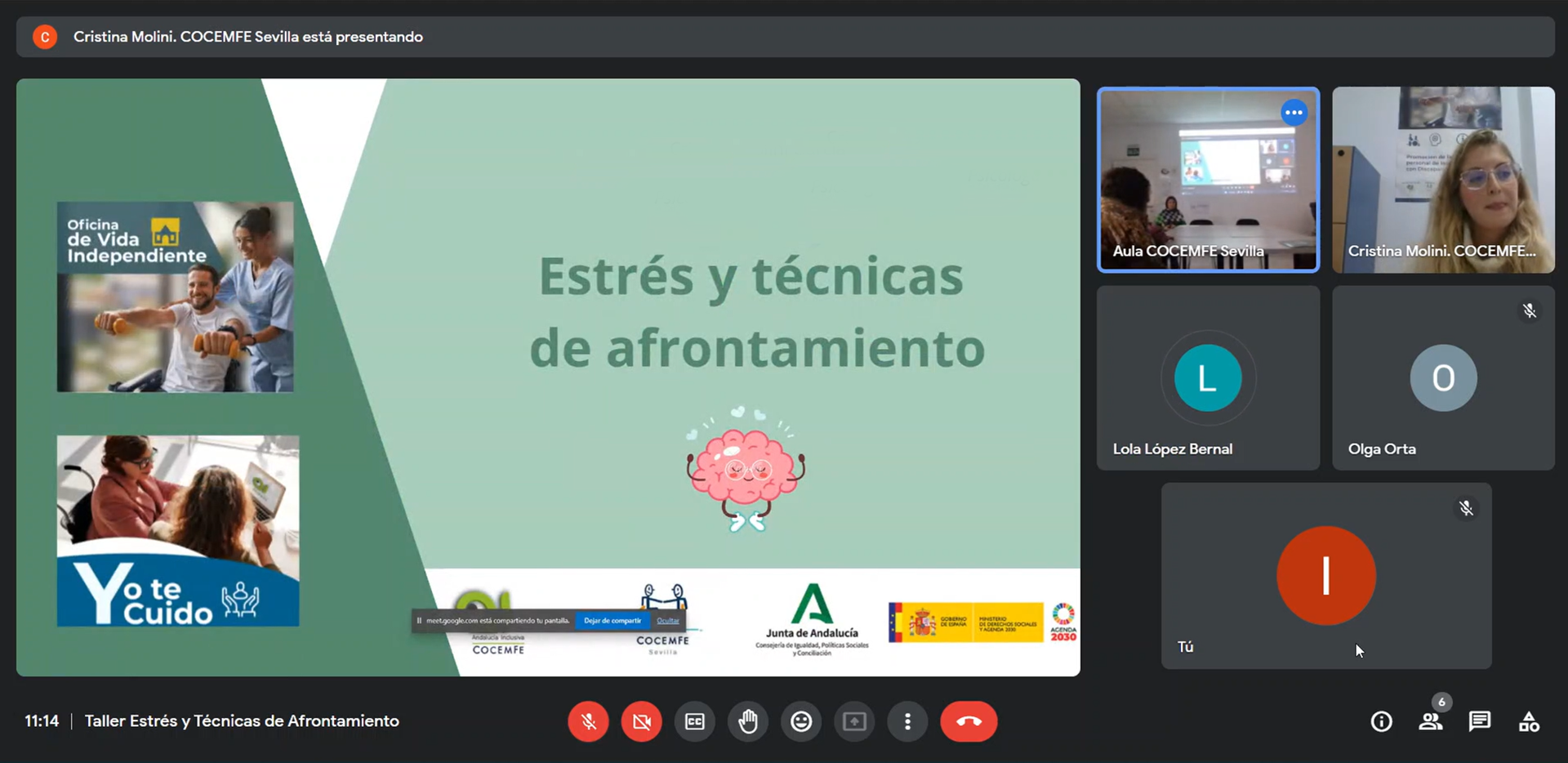1568x763 pixels.
Task: Click the pink brain illustration on the slide
Action: click(x=746, y=469)
